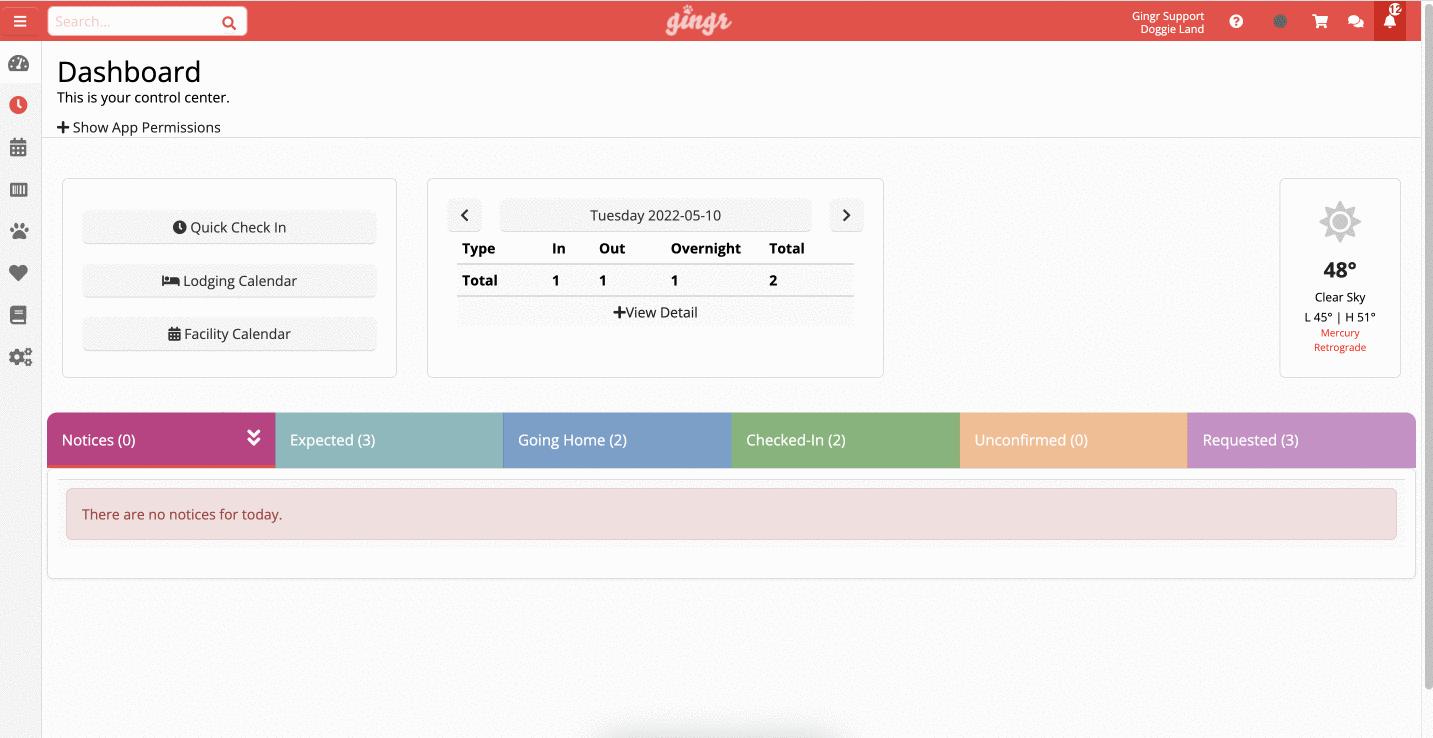Click the Clear Sky weather text

tap(1340, 297)
